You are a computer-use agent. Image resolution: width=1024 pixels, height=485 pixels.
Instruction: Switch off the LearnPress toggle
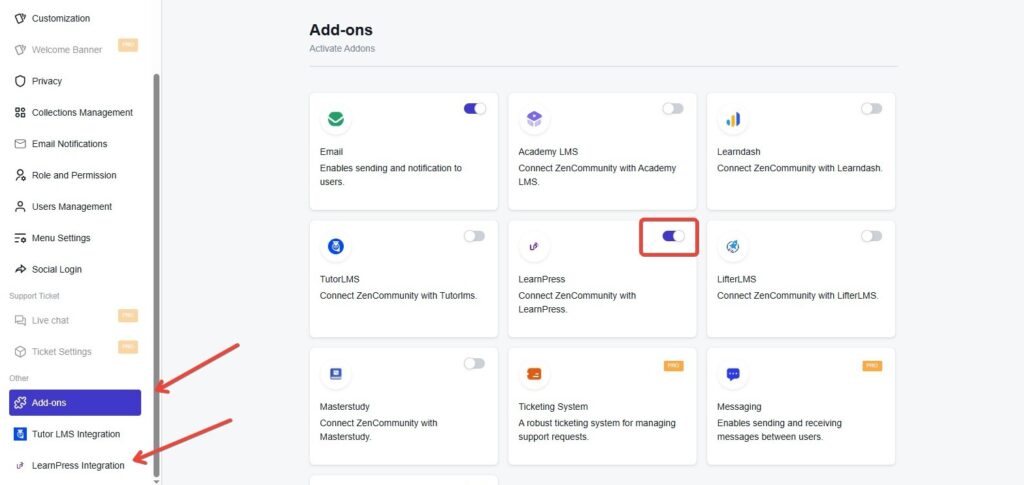[x=673, y=236]
